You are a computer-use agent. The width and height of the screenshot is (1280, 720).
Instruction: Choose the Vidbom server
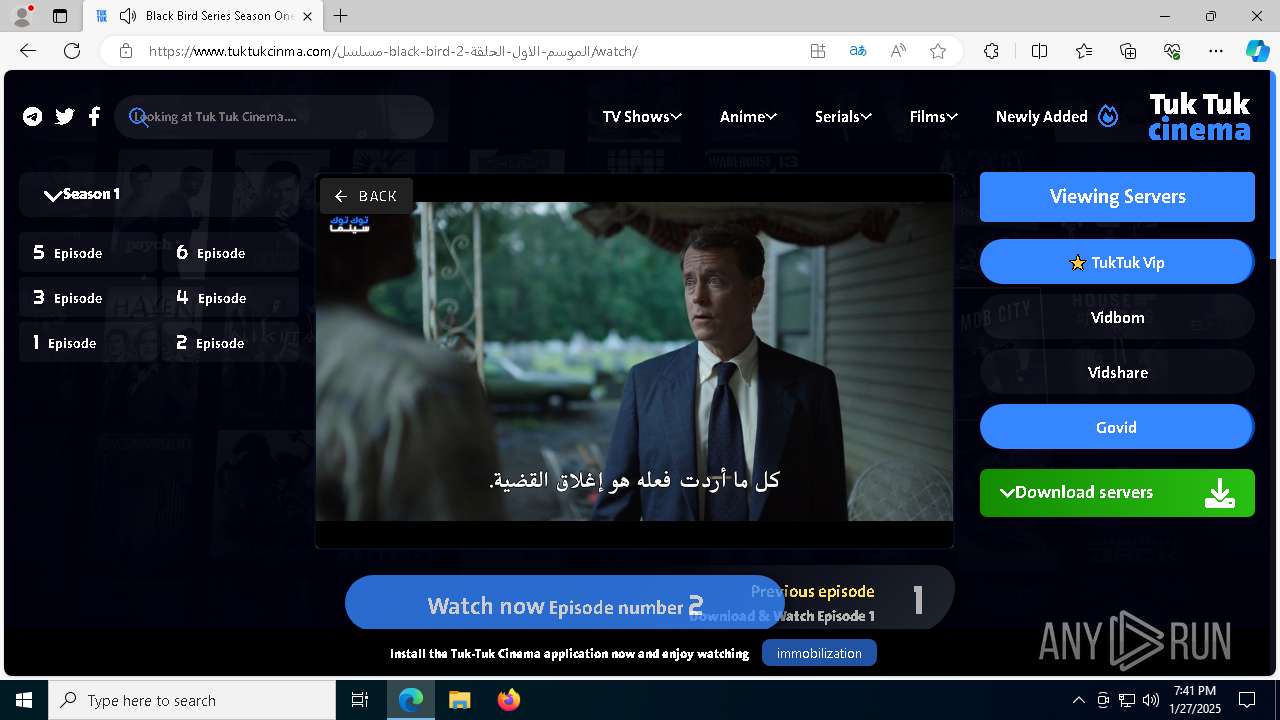pyautogui.click(x=1117, y=317)
